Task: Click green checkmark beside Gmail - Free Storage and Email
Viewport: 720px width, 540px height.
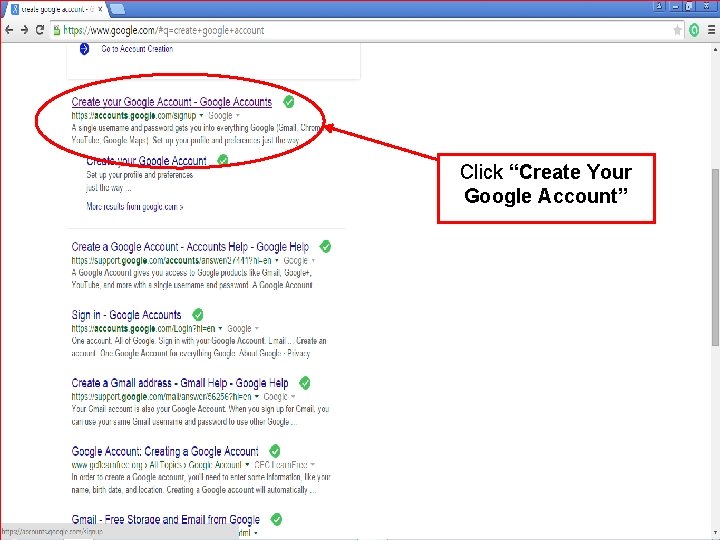Action: (x=276, y=519)
